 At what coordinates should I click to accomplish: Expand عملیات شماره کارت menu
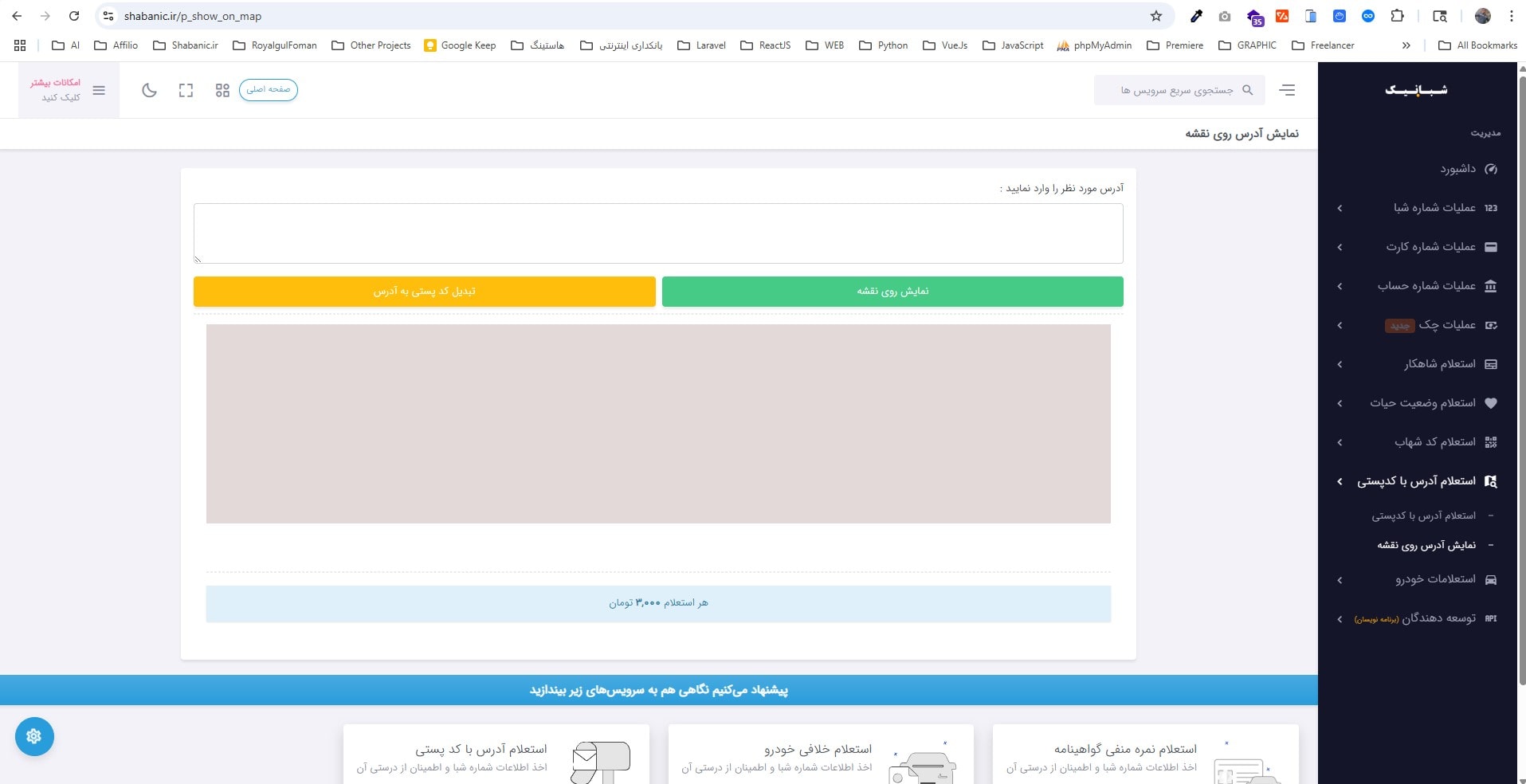(1418, 247)
